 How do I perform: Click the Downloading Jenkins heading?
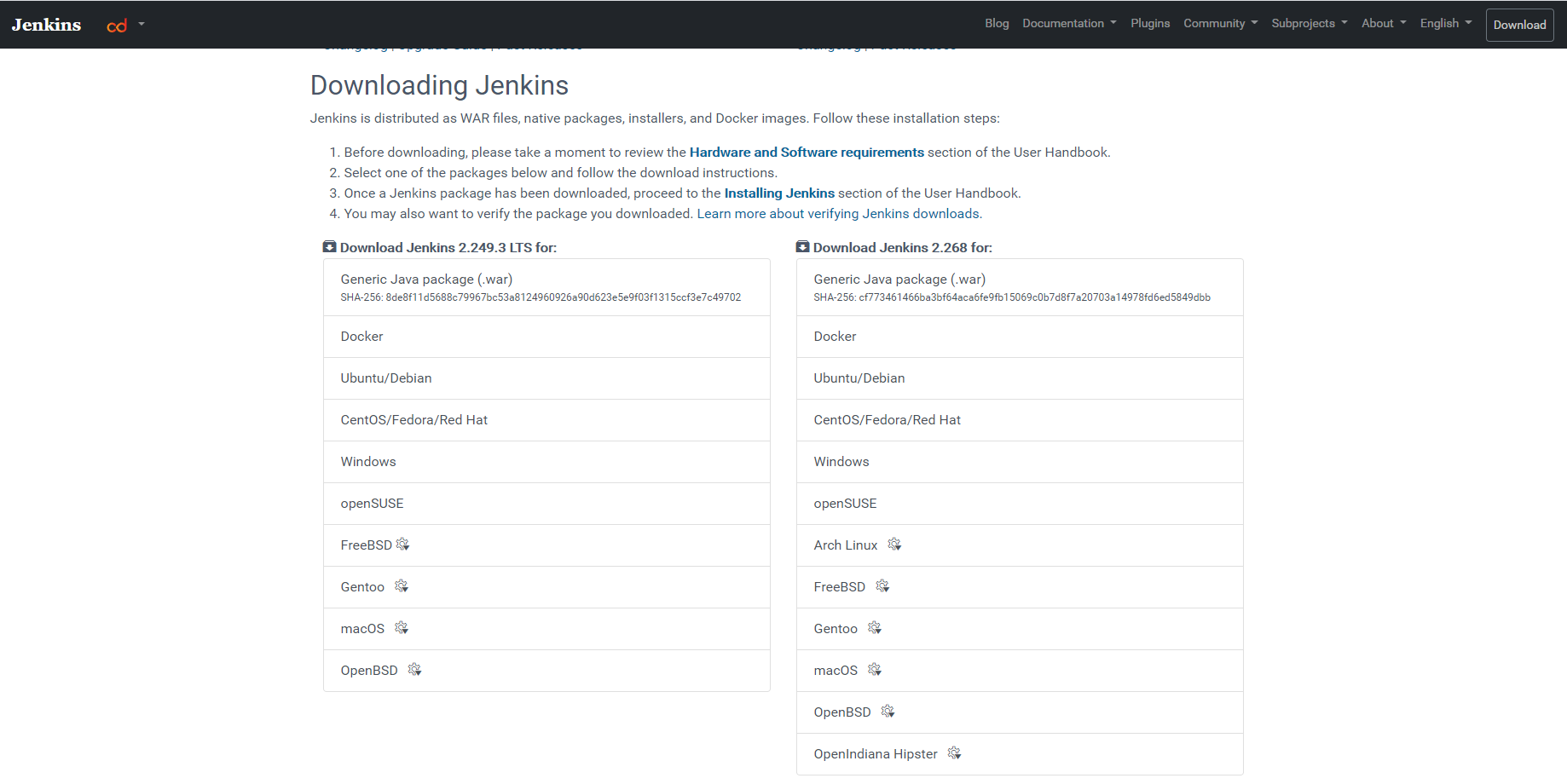439,85
